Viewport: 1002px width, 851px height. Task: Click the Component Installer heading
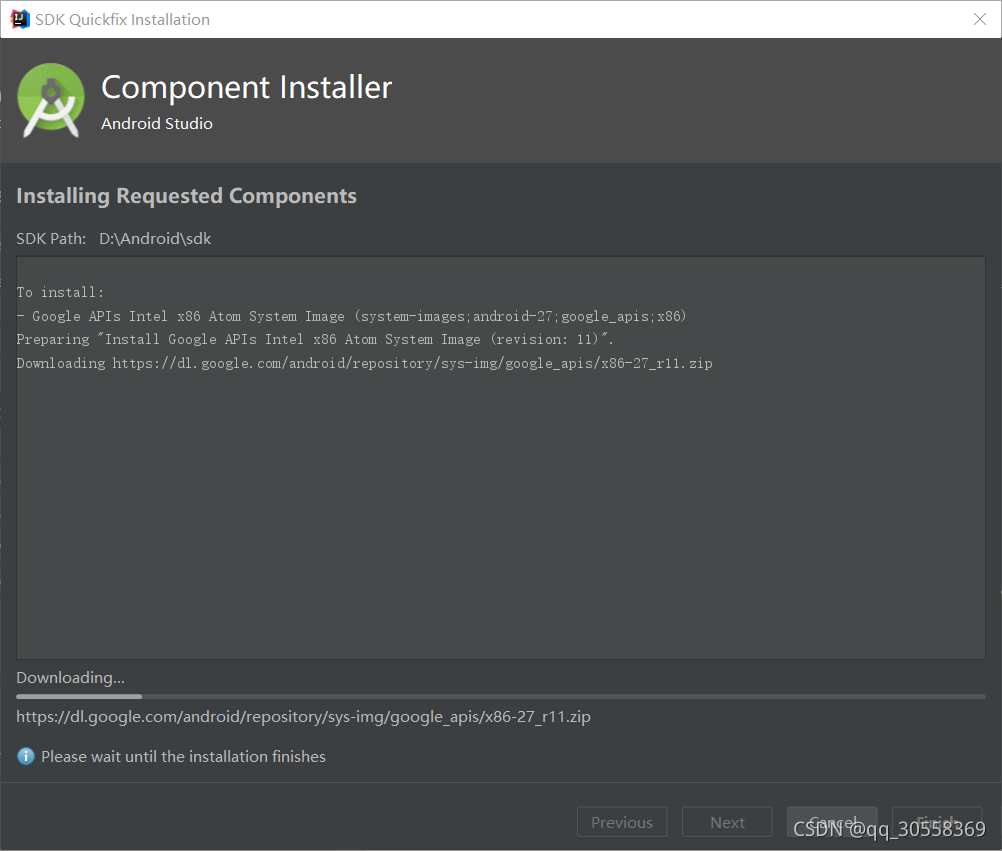[247, 87]
